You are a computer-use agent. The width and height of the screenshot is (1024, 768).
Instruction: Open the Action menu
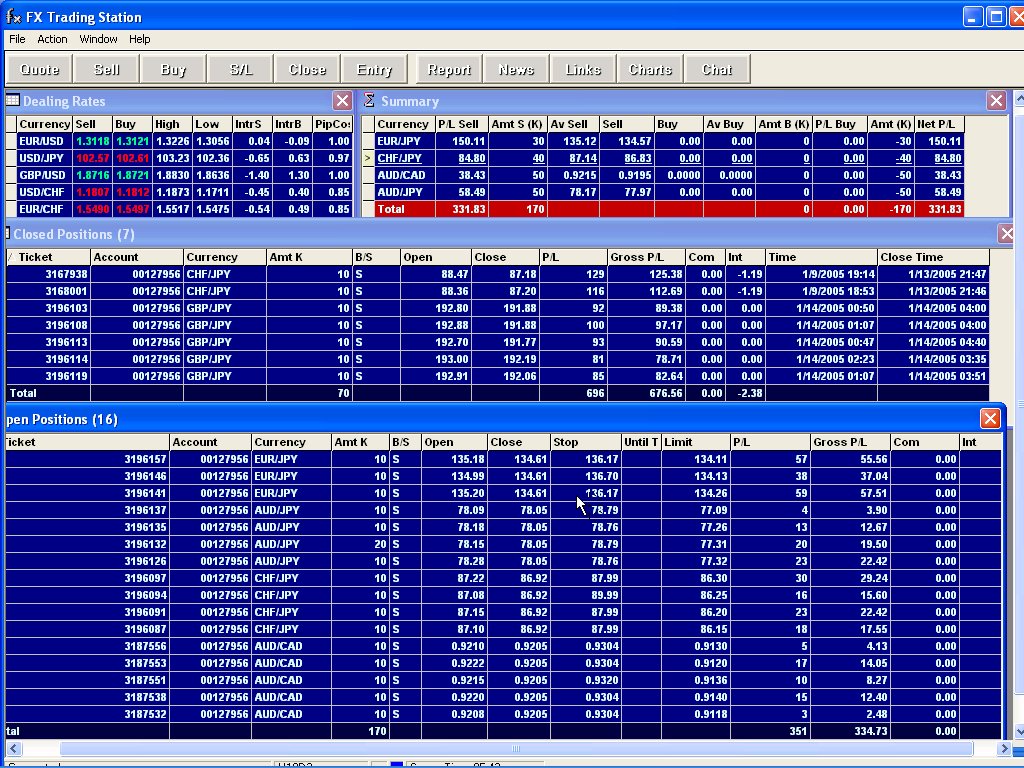pos(52,39)
